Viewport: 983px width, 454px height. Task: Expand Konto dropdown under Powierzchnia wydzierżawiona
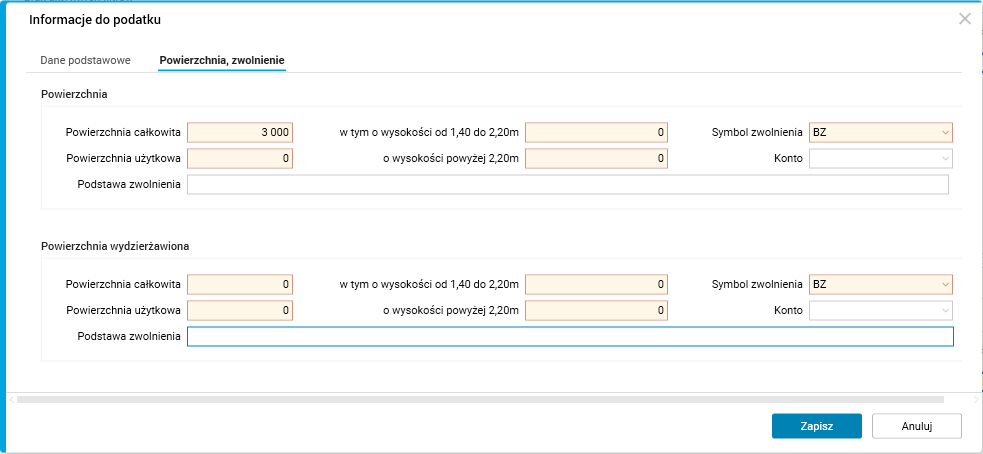coord(880,311)
